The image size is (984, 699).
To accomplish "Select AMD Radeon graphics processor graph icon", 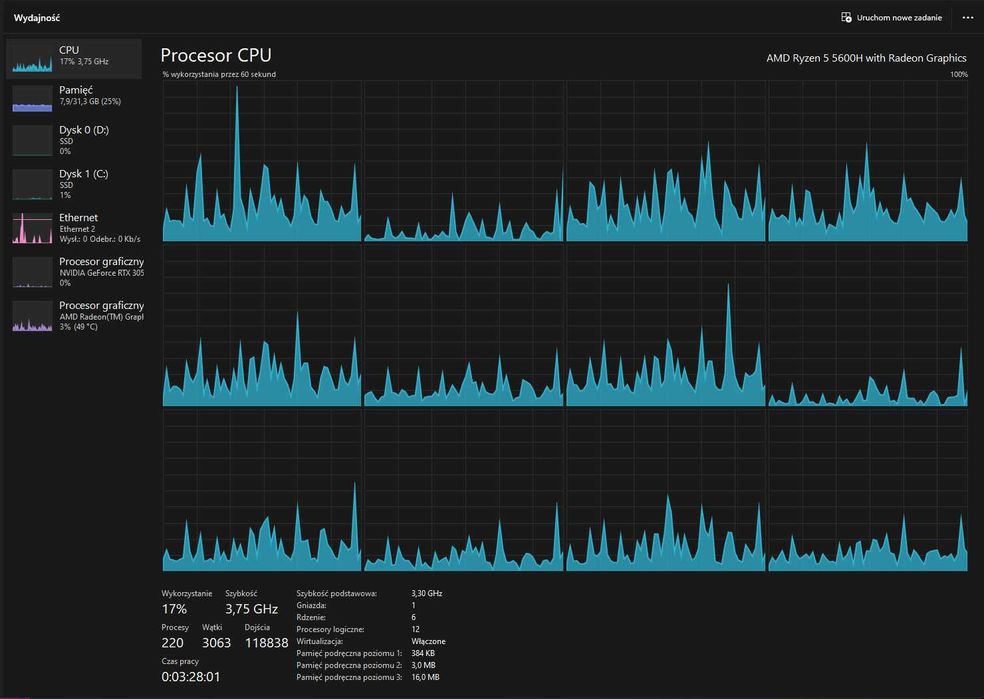I will [32, 316].
